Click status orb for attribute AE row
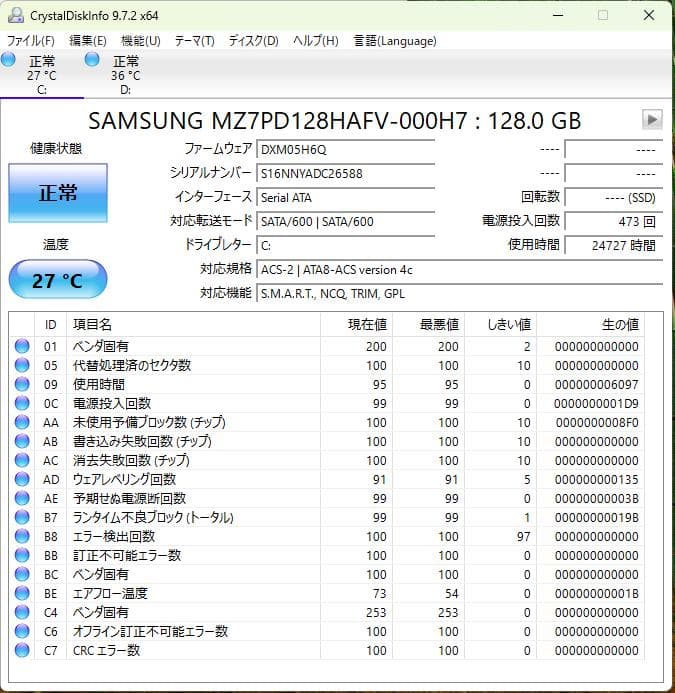This screenshot has height=693, width=675. point(22,498)
